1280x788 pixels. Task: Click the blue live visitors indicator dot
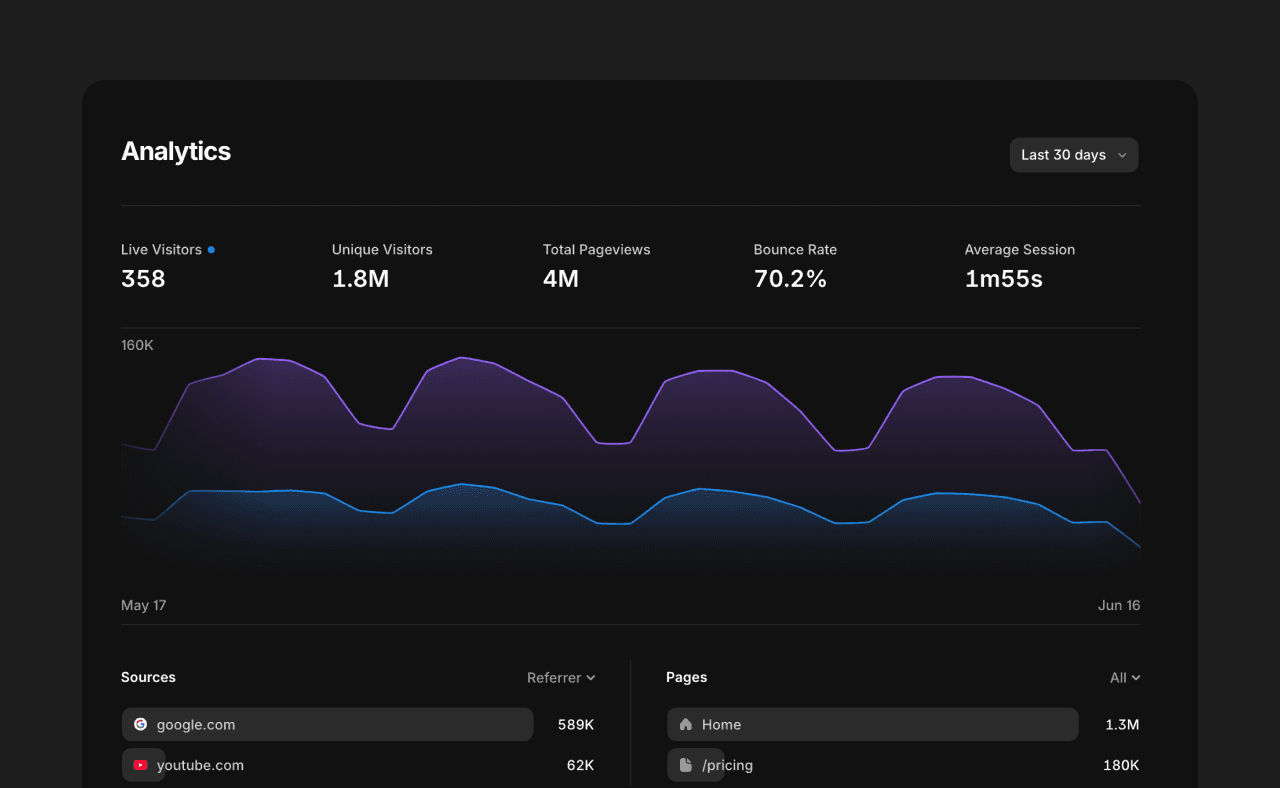pos(211,250)
